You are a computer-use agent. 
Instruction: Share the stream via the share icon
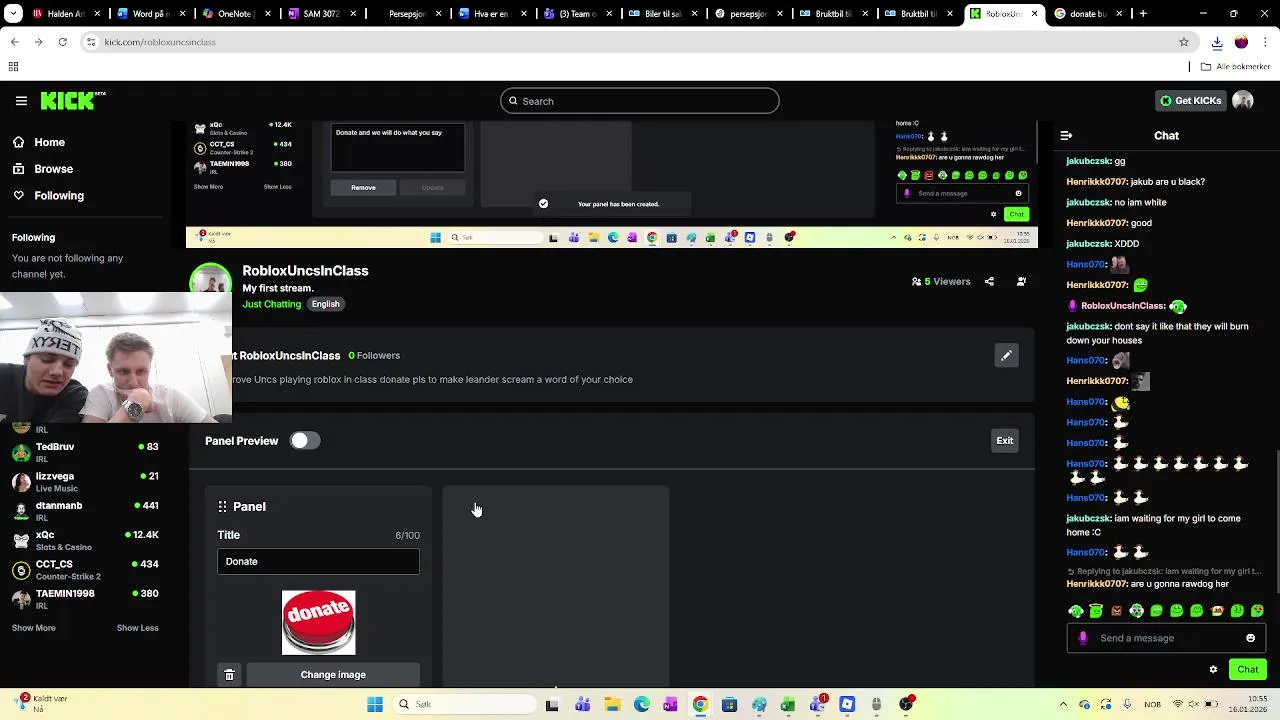989,282
